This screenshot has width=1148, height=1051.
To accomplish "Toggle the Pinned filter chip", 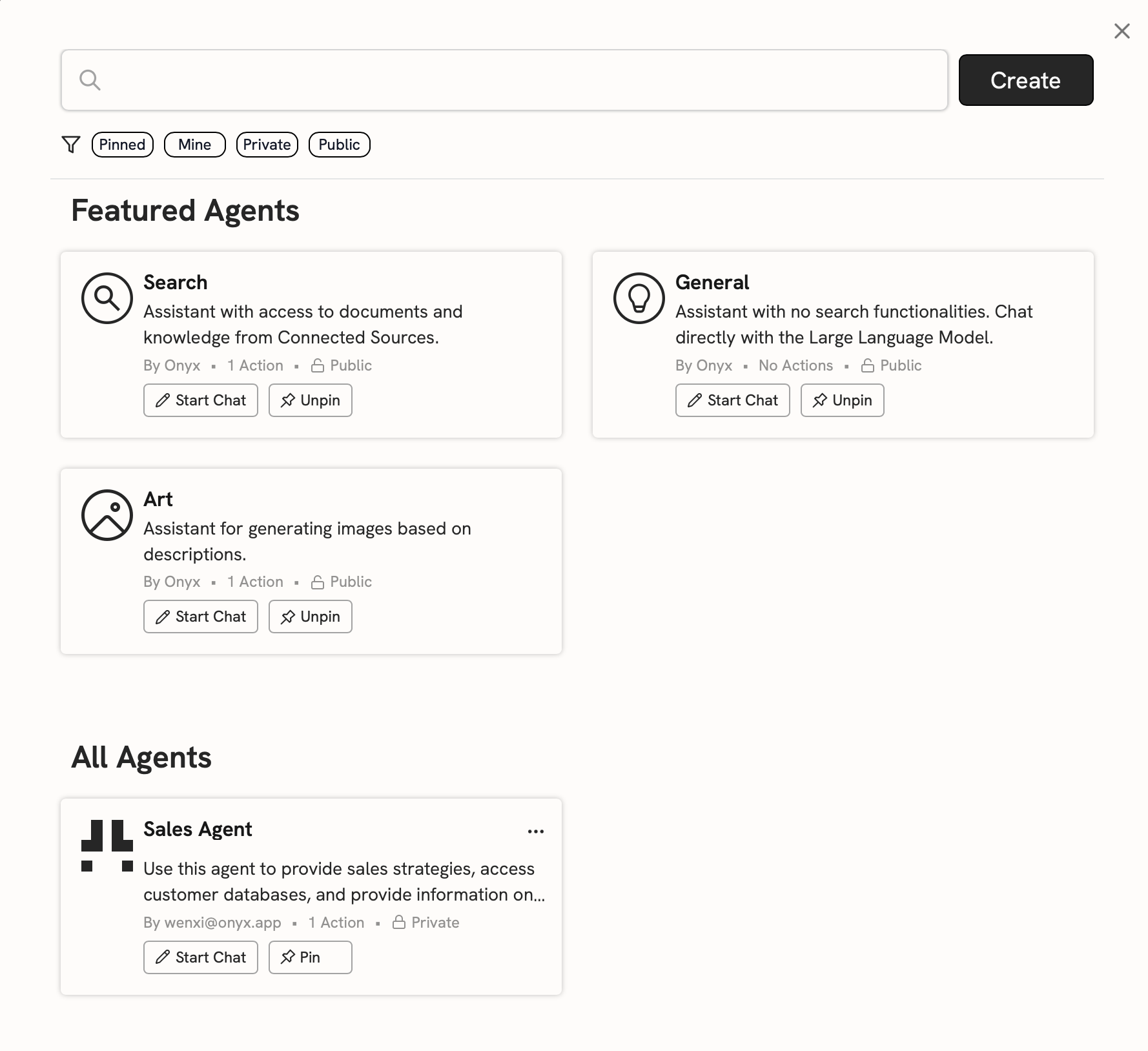I will pyautogui.click(x=122, y=145).
